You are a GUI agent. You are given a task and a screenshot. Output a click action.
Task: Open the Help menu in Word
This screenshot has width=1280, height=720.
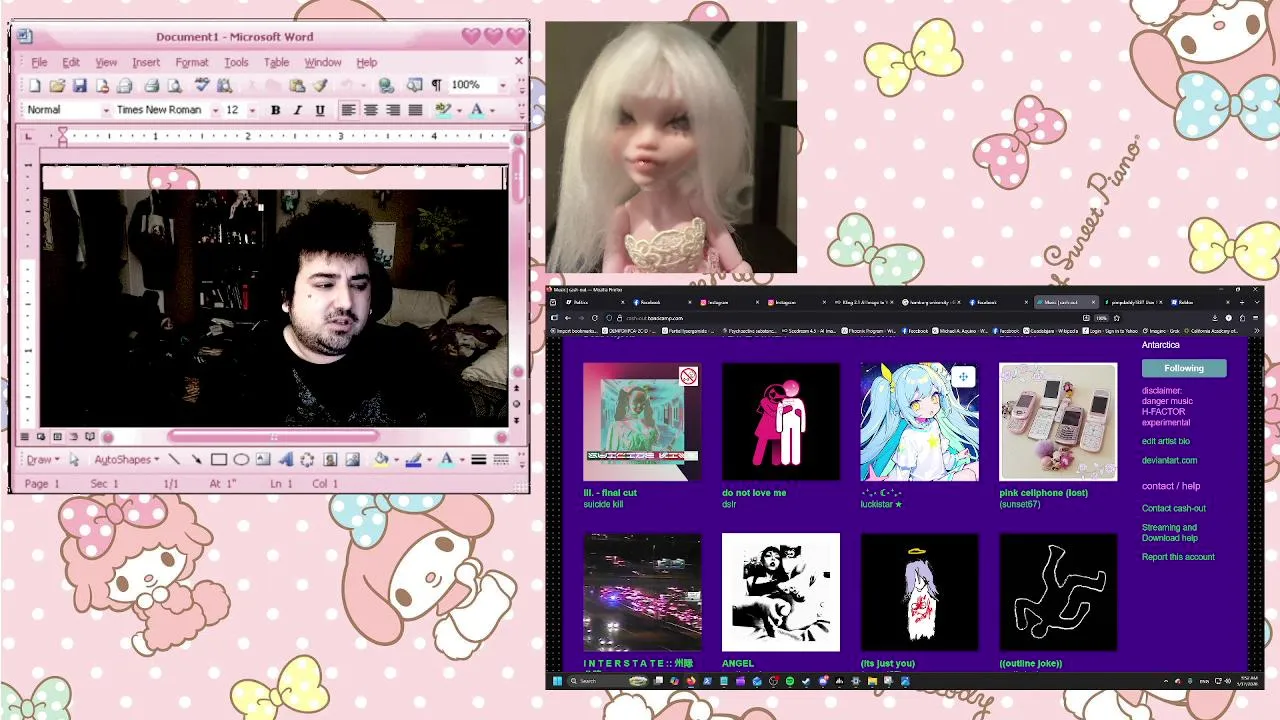pyautogui.click(x=367, y=62)
